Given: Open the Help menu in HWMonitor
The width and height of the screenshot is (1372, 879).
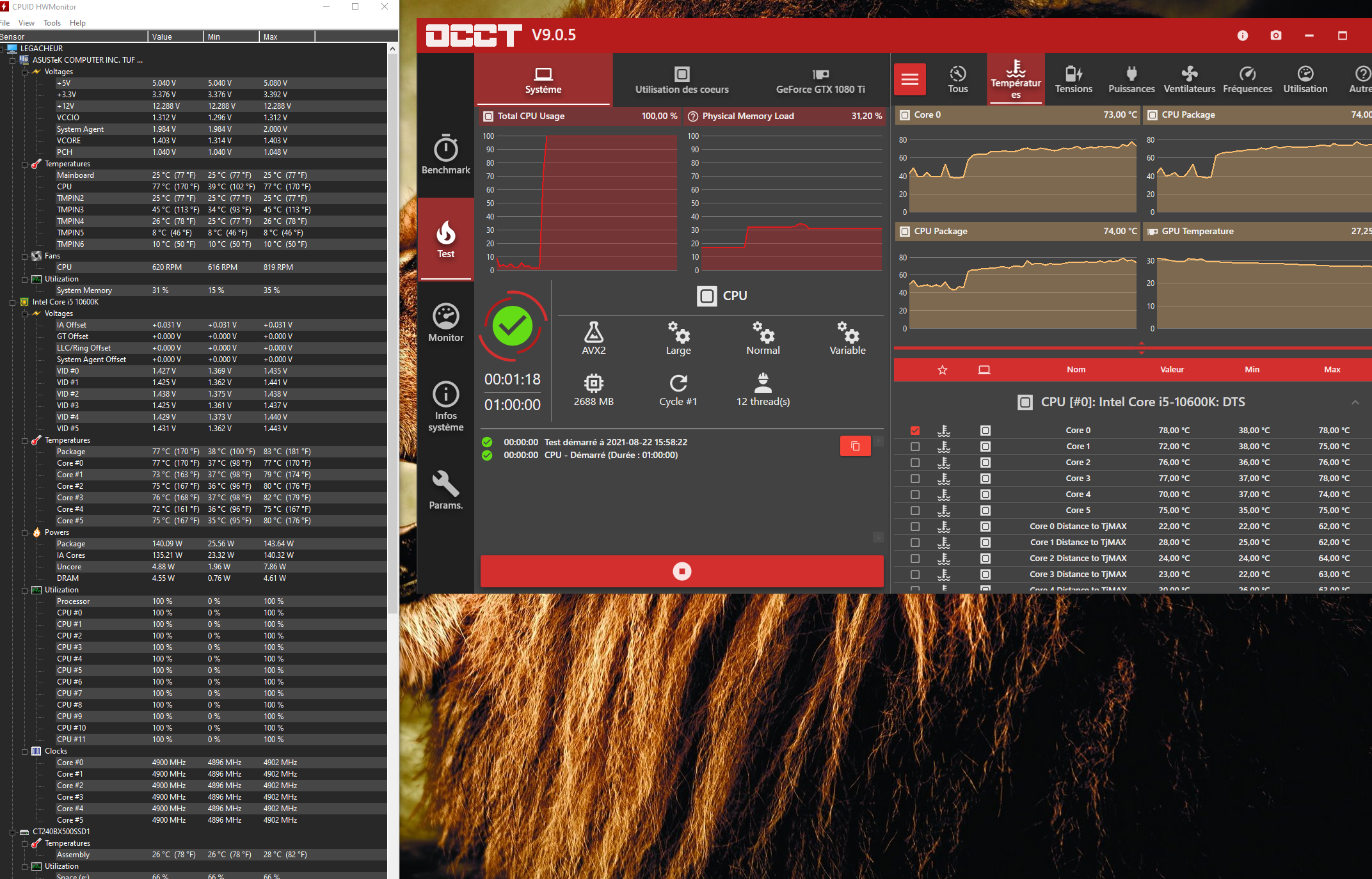Looking at the screenshot, I should tap(77, 23).
